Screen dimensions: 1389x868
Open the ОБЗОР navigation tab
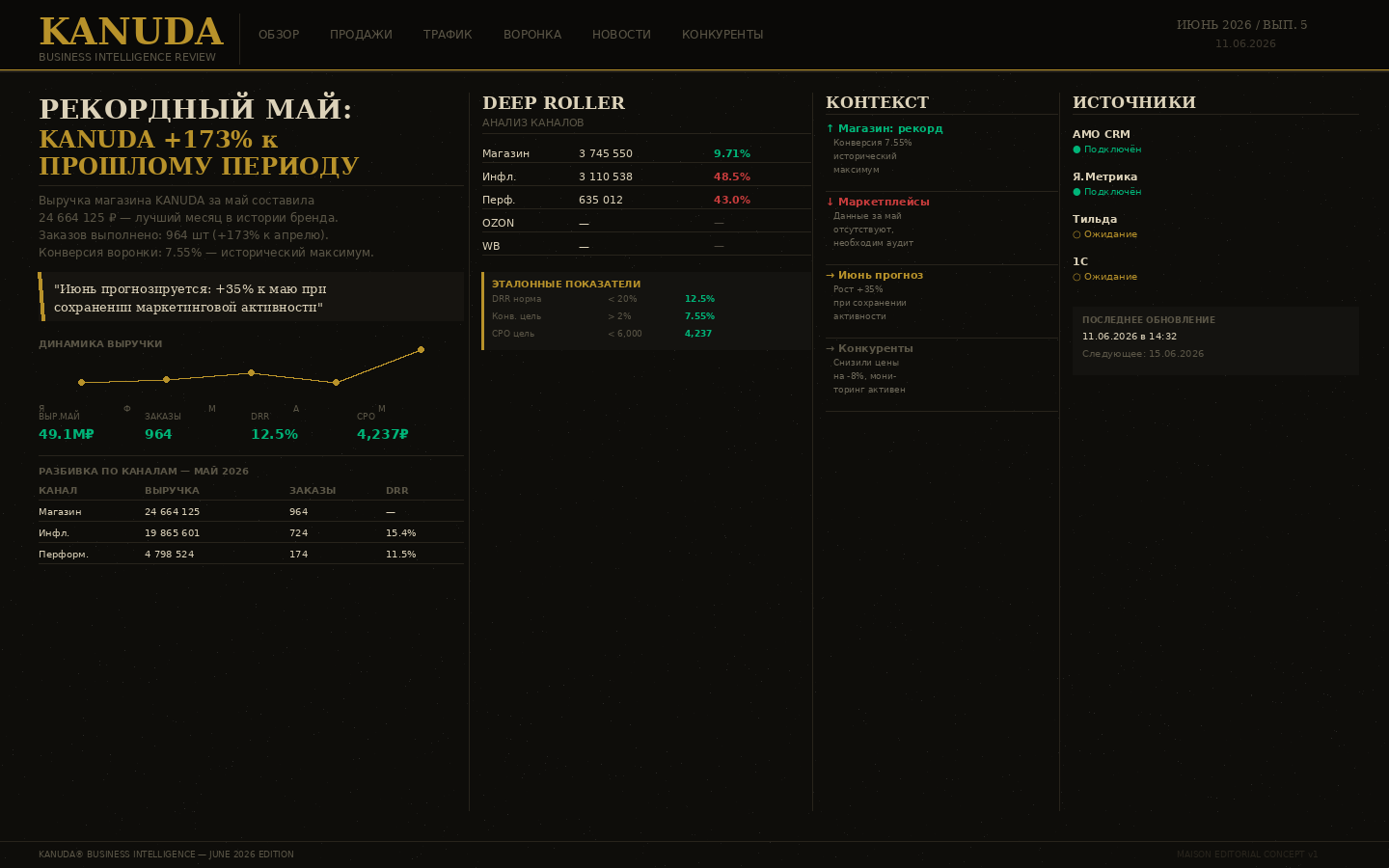click(279, 35)
